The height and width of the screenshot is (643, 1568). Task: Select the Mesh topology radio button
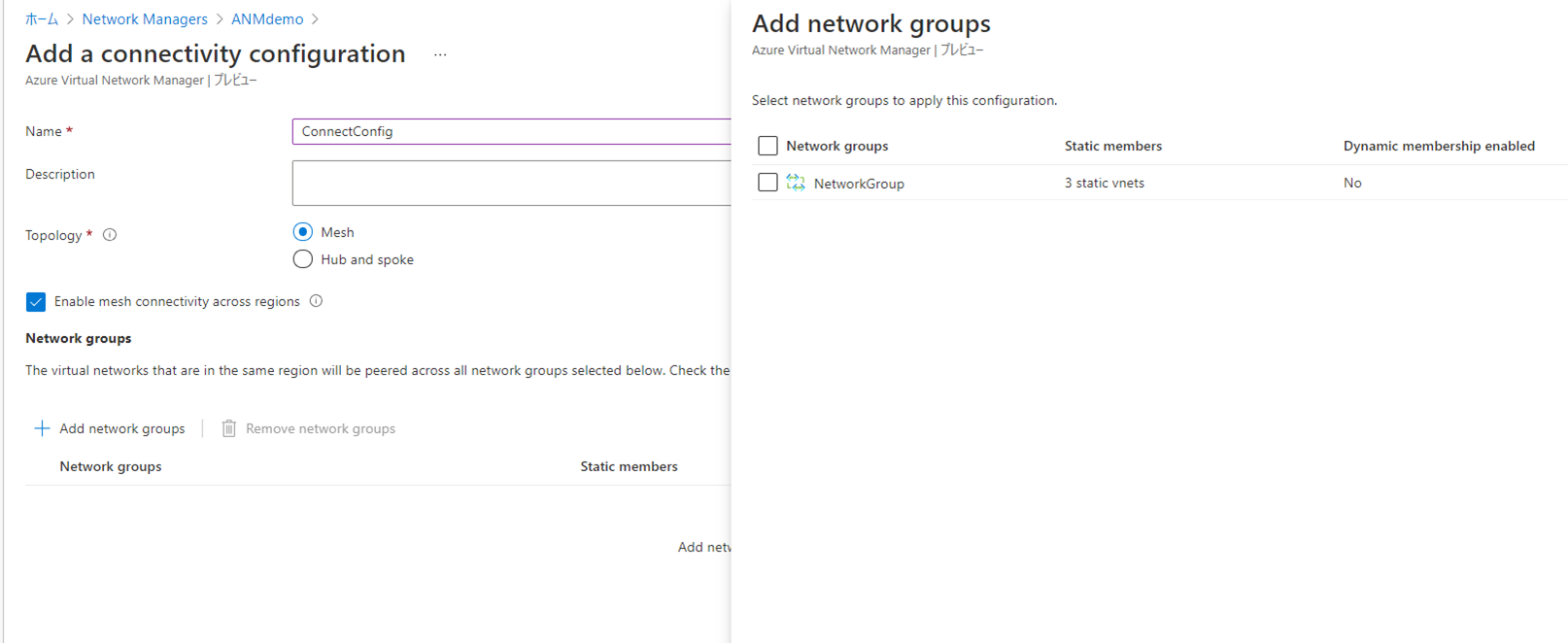303,232
